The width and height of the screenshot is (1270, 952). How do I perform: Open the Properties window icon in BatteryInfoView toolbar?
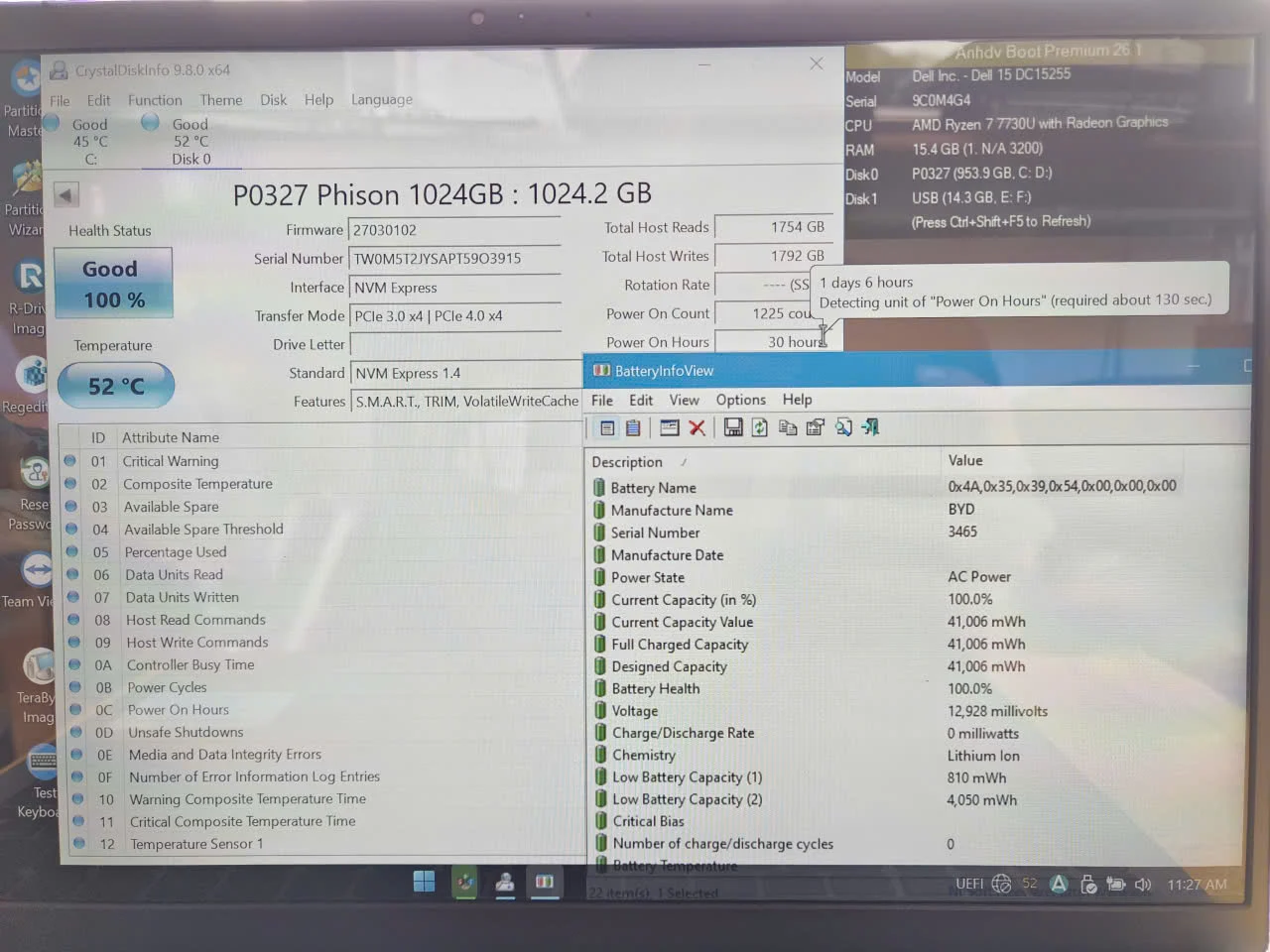tap(670, 427)
